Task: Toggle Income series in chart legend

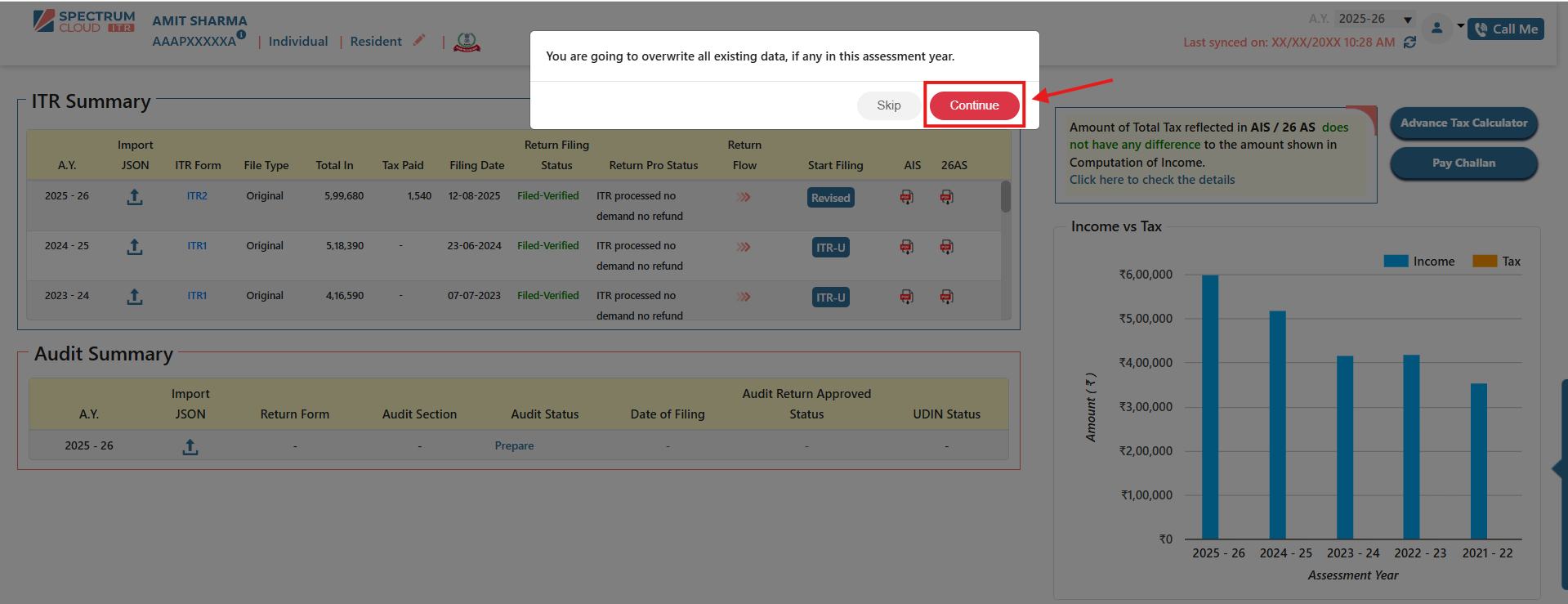Action: 1419,262
